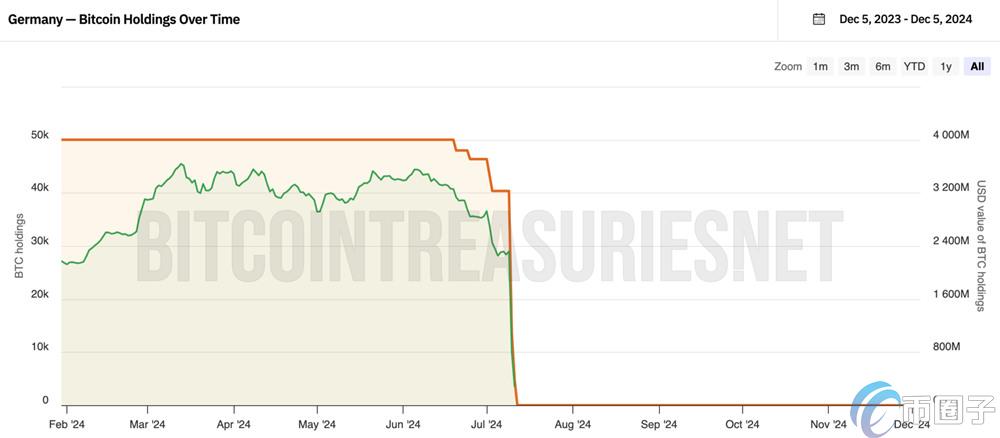Set zoom range to YTD
Image resolution: width=1000 pixels, height=438 pixels.
tap(914, 67)
